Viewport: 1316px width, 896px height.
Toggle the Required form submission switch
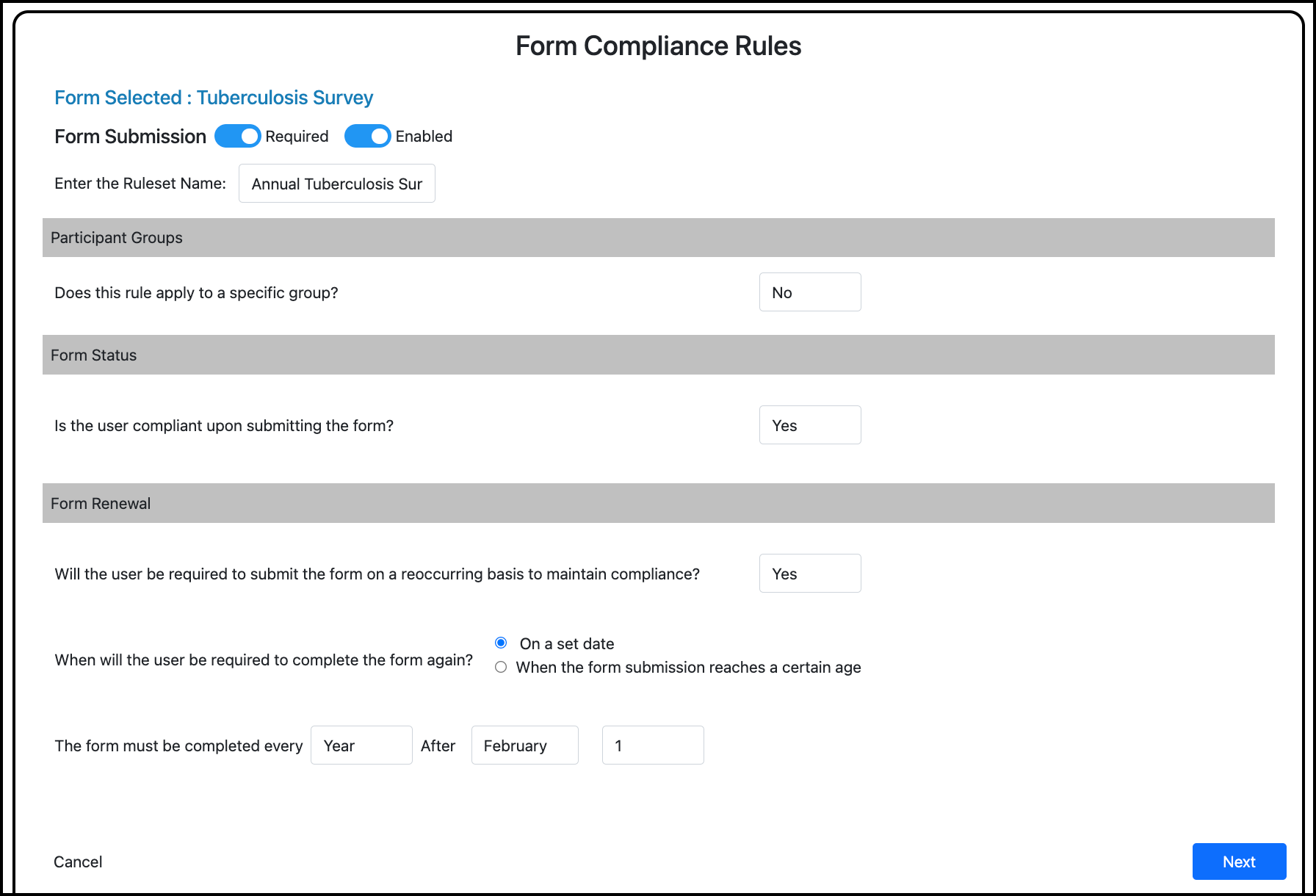tap(237, 137)
